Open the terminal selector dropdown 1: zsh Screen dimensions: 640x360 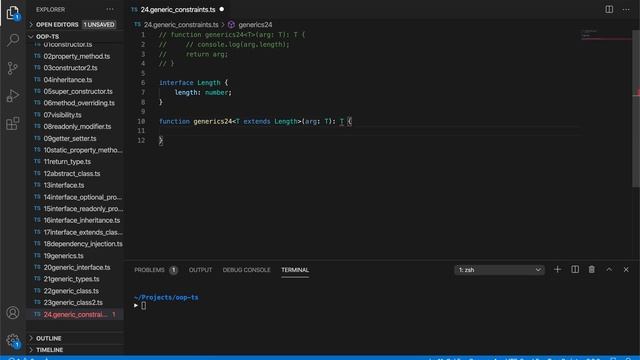pyautogui.click(x=499, y=270)
